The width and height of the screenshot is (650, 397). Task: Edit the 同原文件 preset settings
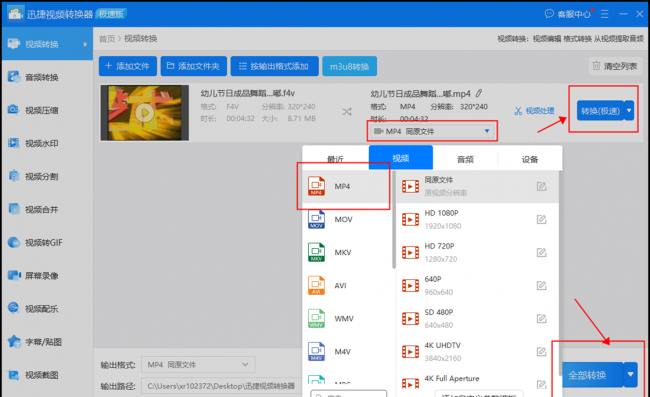[541, 186]
